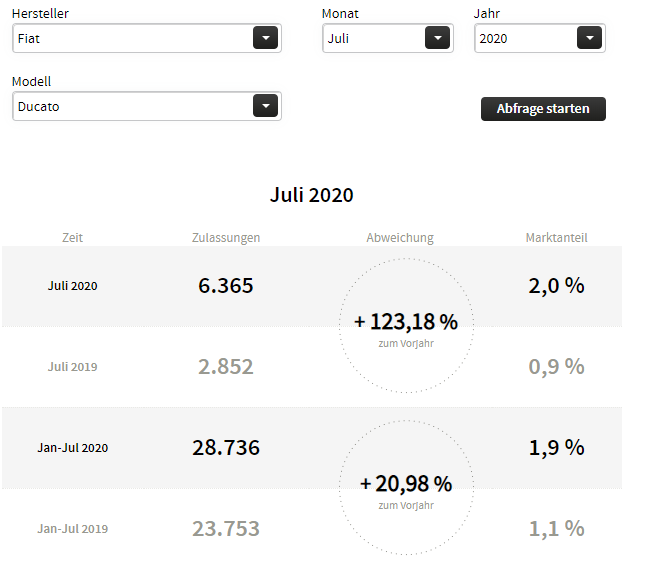Click the 23.753 registrations value
654x564 pixels.
coord(226,529)
